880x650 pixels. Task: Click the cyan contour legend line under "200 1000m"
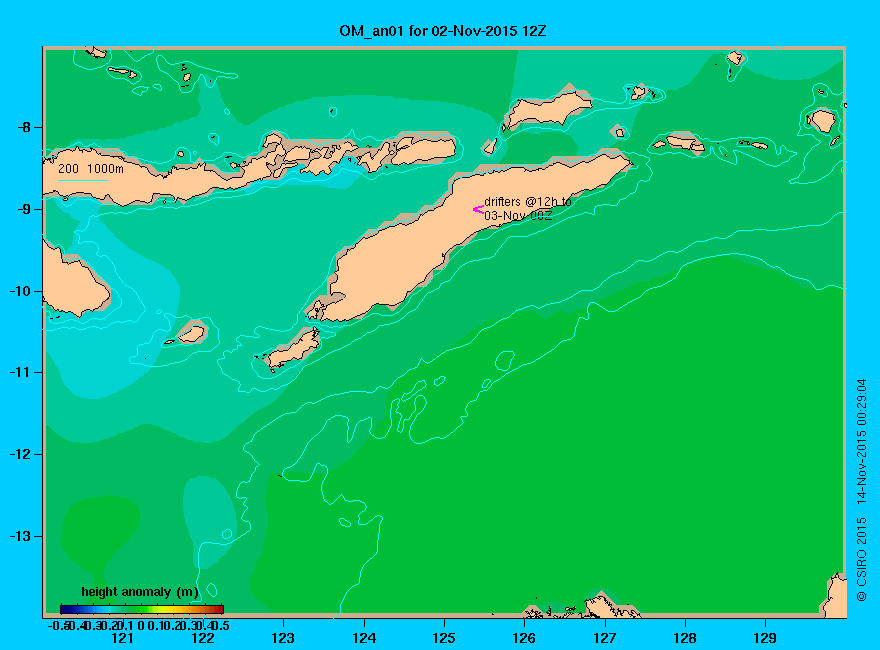[82, 180]
